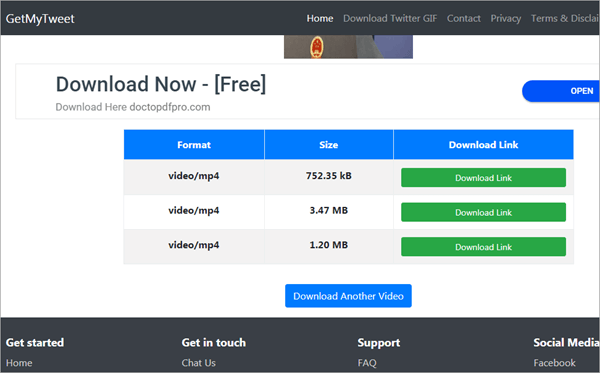
Task: Select video/mp4 in the 1.20 MB row
Action: click(x=194, y=245)
